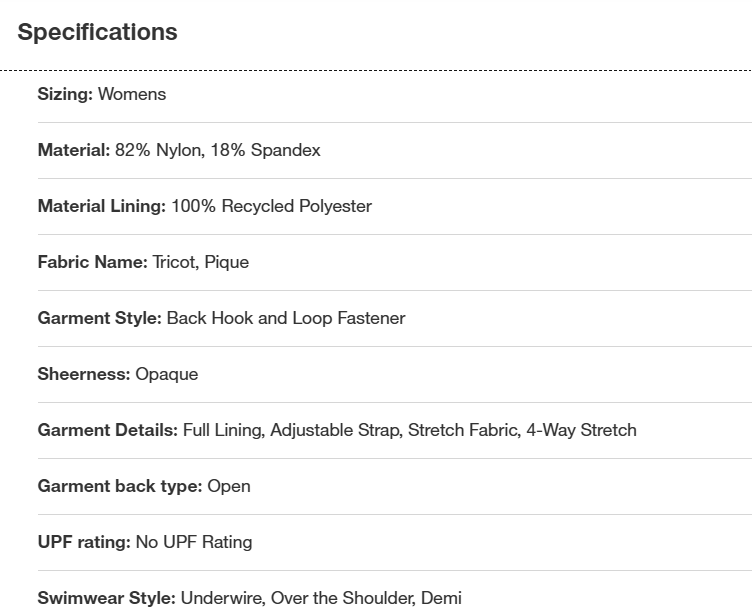752x613 pixels.
Task: Click the Garment Style label
Action: [99, 318]
